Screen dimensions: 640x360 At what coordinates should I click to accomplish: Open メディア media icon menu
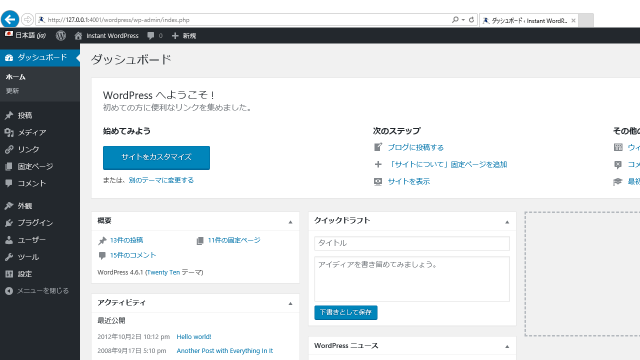click(9, 132)
